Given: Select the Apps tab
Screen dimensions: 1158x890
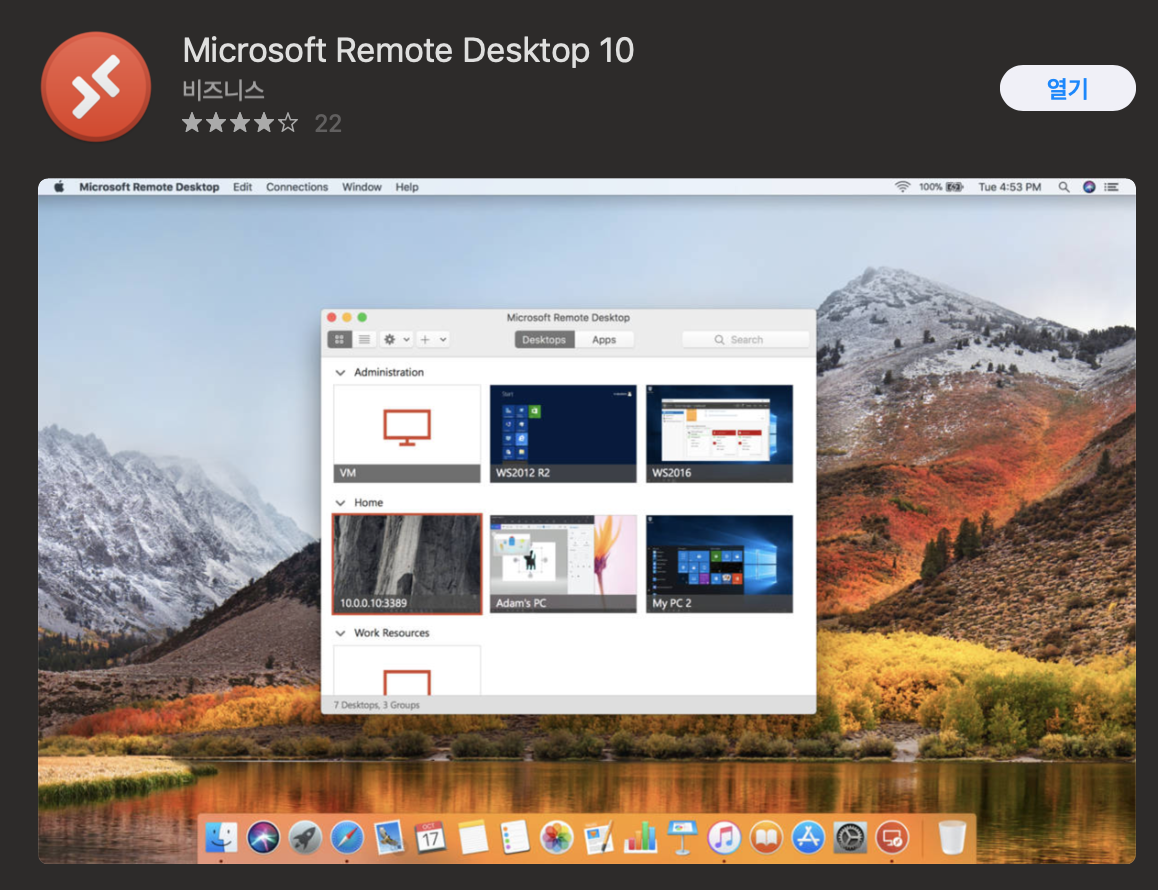Looking at the screenshot, I should tap(603, 340).
